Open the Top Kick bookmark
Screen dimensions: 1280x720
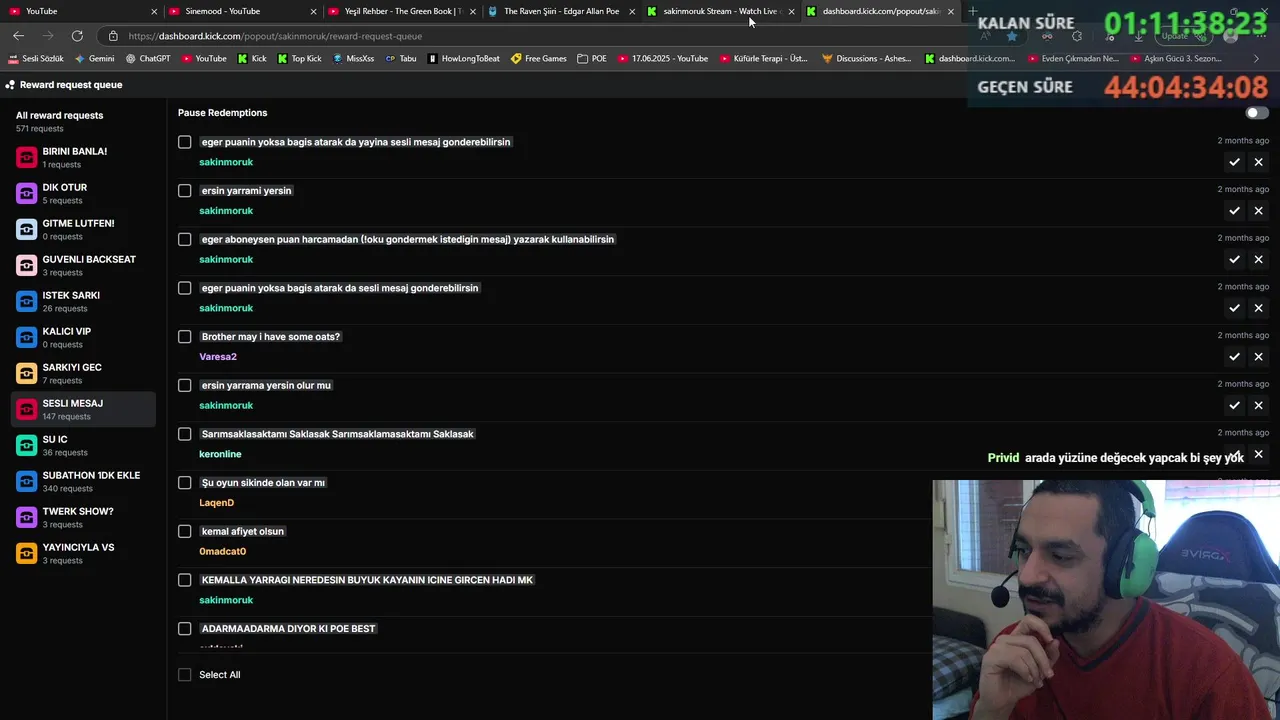299,58
